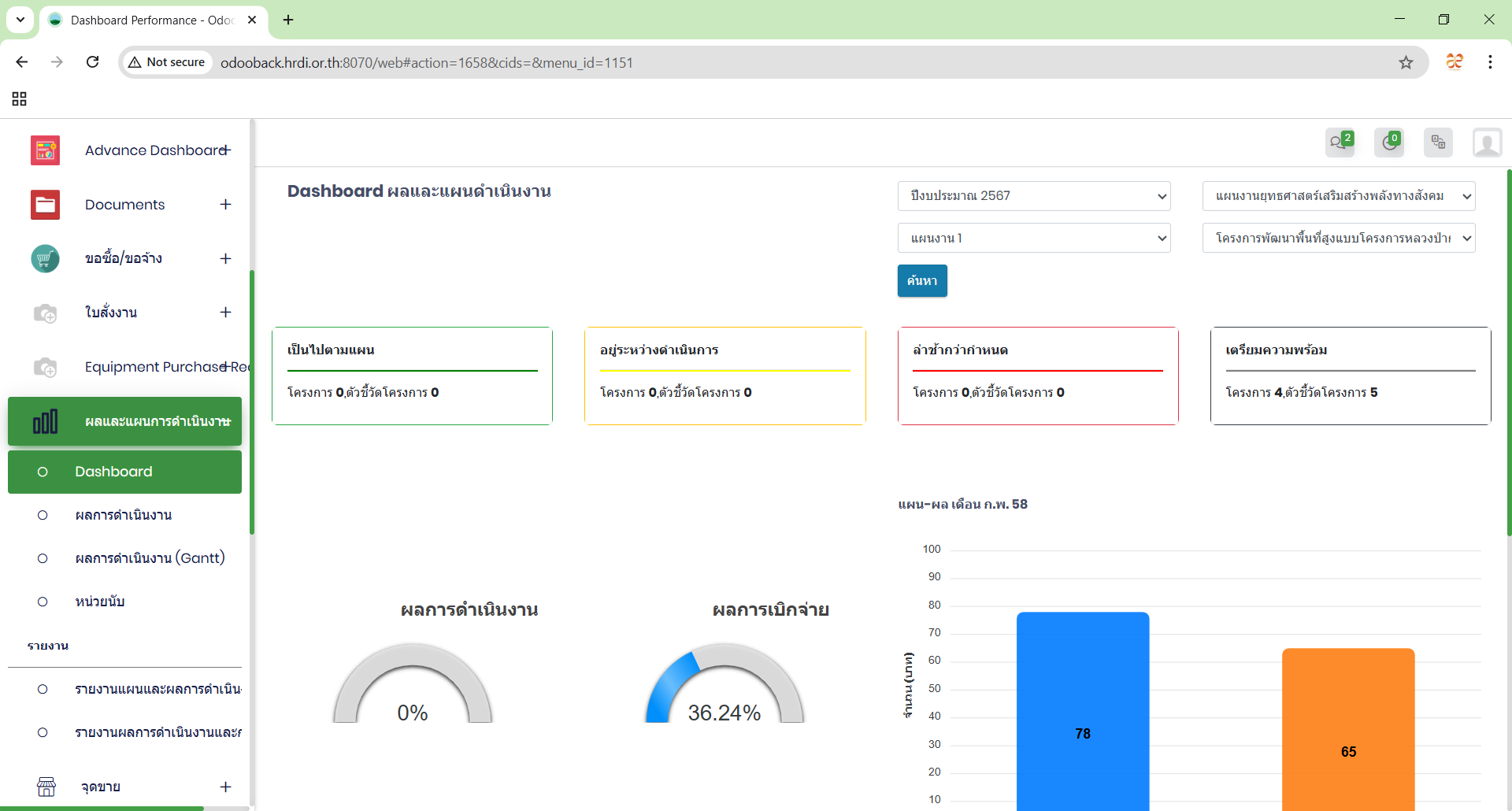Select ผลการดำเนินงาน (Gantt) sidebar item
The image size is (1512, 811).
click(x=150, y=558)
